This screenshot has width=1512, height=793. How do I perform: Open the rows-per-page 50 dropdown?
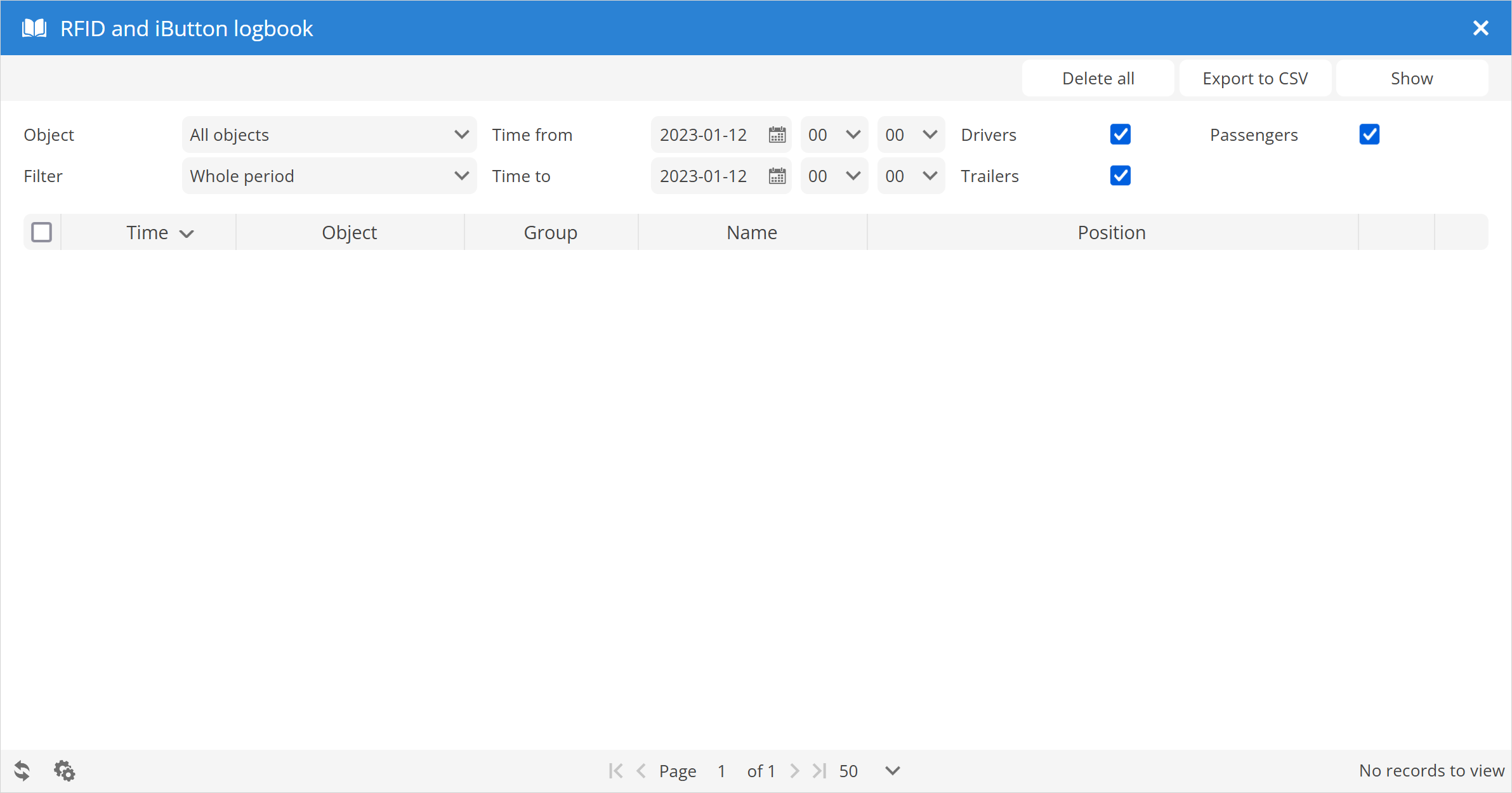tap(892, 771)
